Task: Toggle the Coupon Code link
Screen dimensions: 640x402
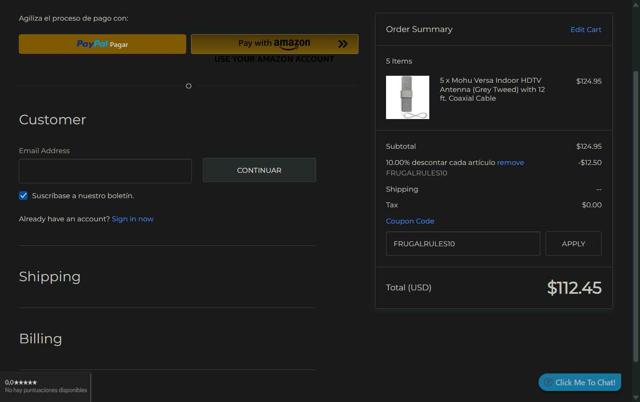Action: (x=410, y=221)
